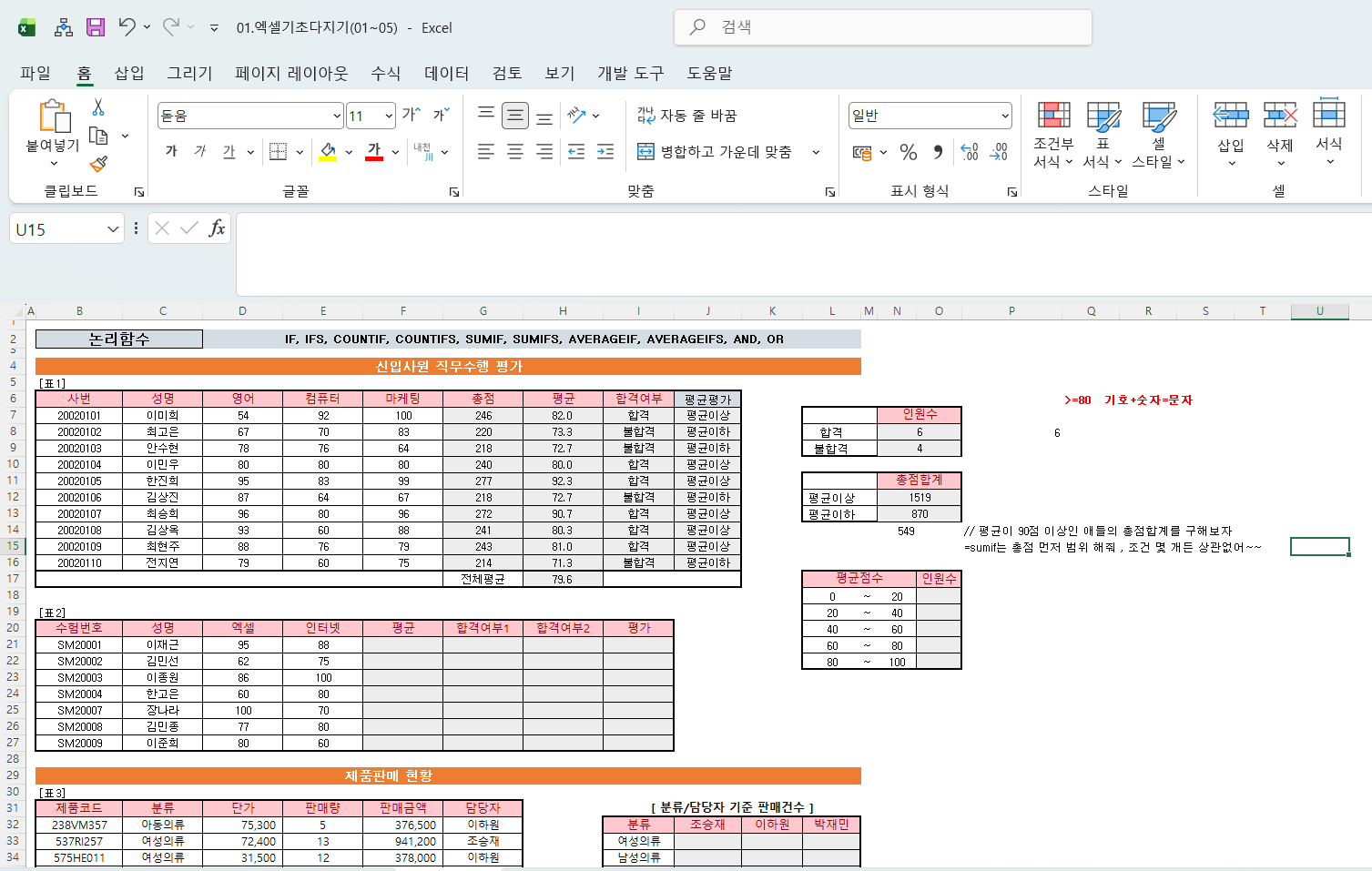Click the Insert function fx icon
This screenshot has height=871, width=1372.
point(217,228)
